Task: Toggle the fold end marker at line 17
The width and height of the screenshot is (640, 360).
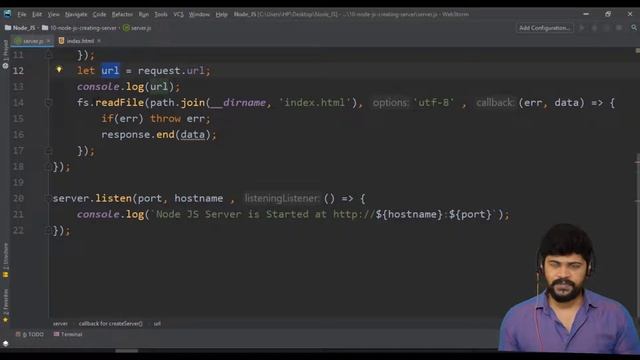Action: [x=48, y=151]
